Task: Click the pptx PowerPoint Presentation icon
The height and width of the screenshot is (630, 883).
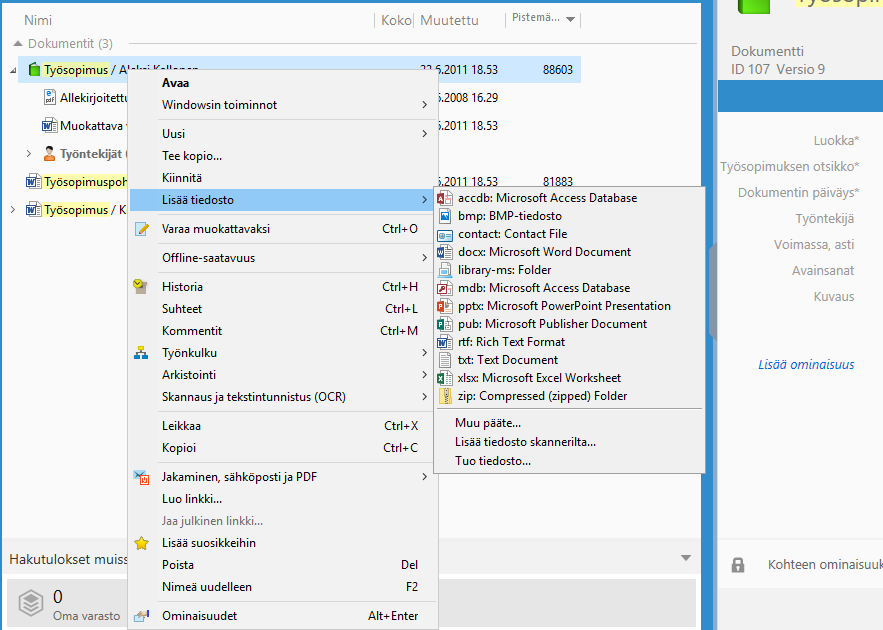Action: tap(444, 306)
